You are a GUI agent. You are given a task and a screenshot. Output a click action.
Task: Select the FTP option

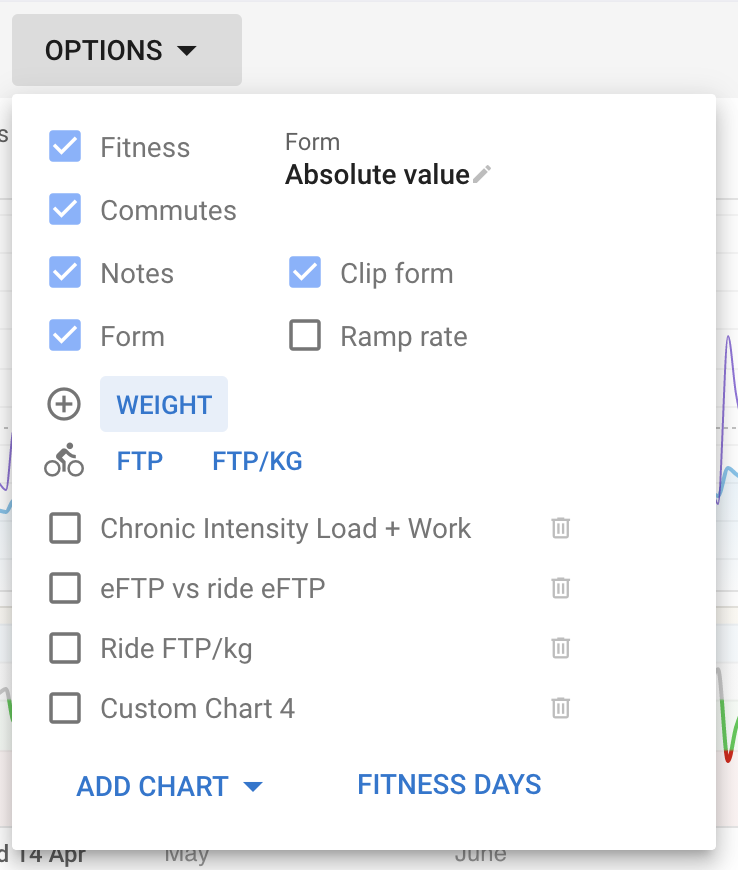click(x=140, y=461)
